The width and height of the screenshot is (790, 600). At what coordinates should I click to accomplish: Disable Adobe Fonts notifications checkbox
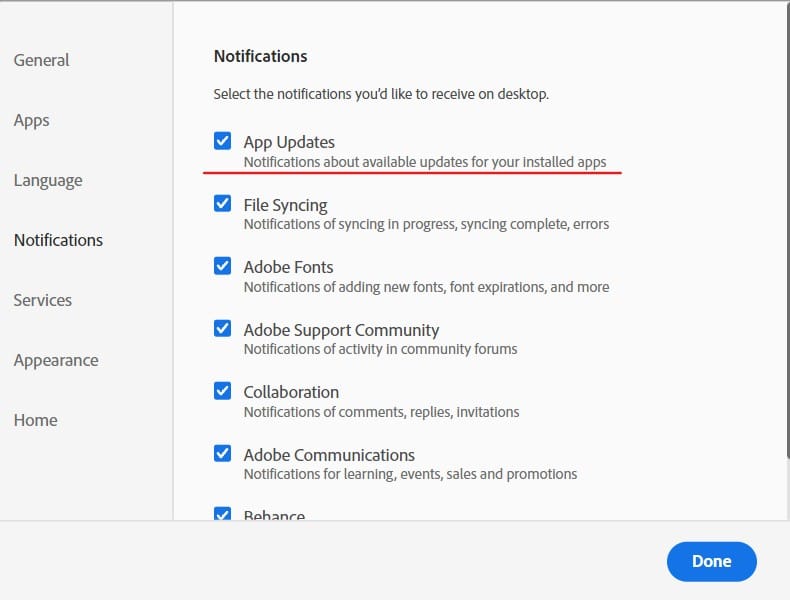coord(223,266)
